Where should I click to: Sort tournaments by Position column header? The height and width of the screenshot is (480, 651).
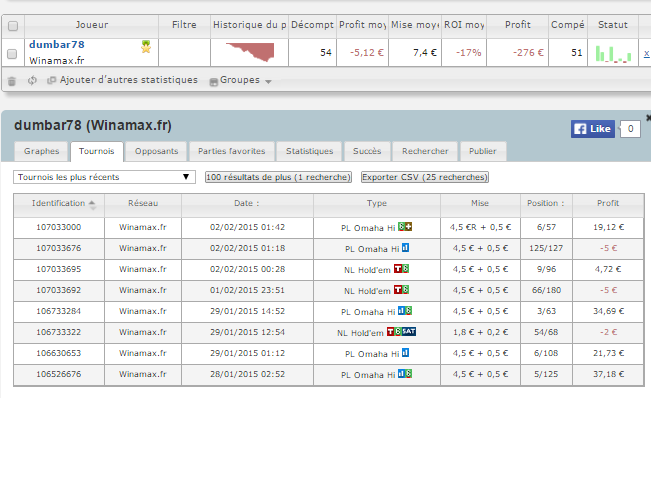546,203
